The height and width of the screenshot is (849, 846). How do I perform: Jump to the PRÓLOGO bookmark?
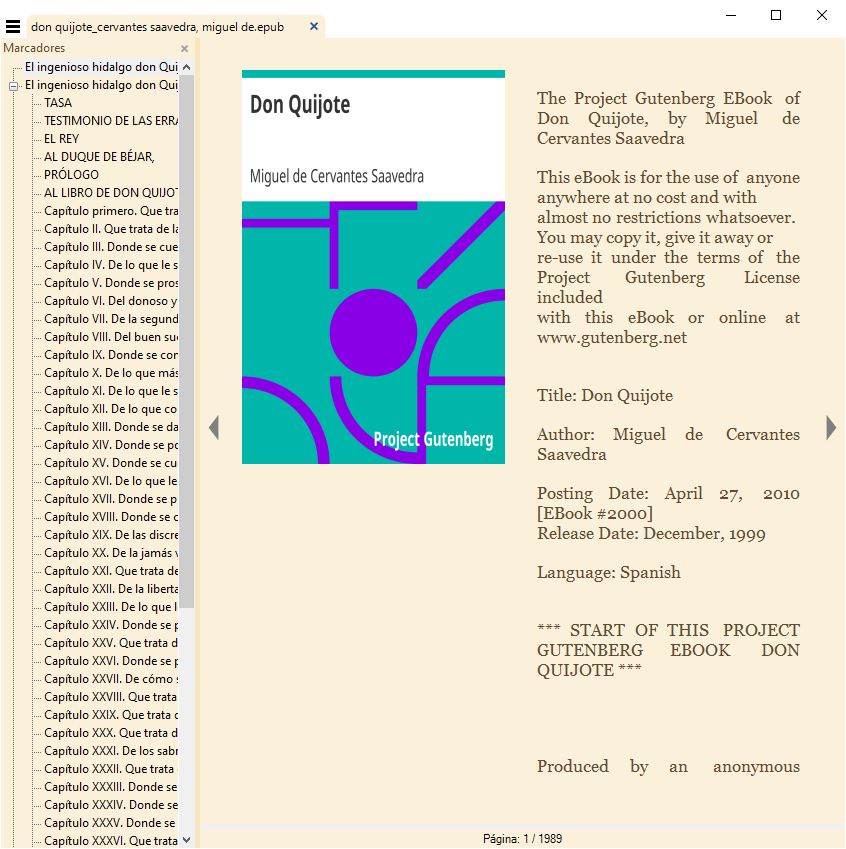71,175
